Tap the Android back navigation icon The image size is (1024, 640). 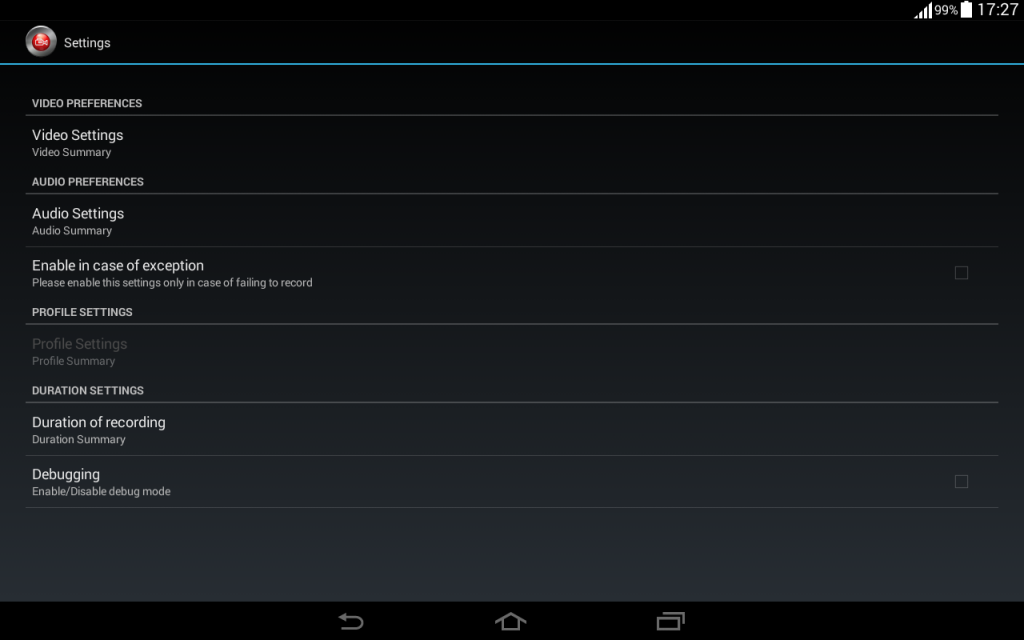click(x=351, y=621)
